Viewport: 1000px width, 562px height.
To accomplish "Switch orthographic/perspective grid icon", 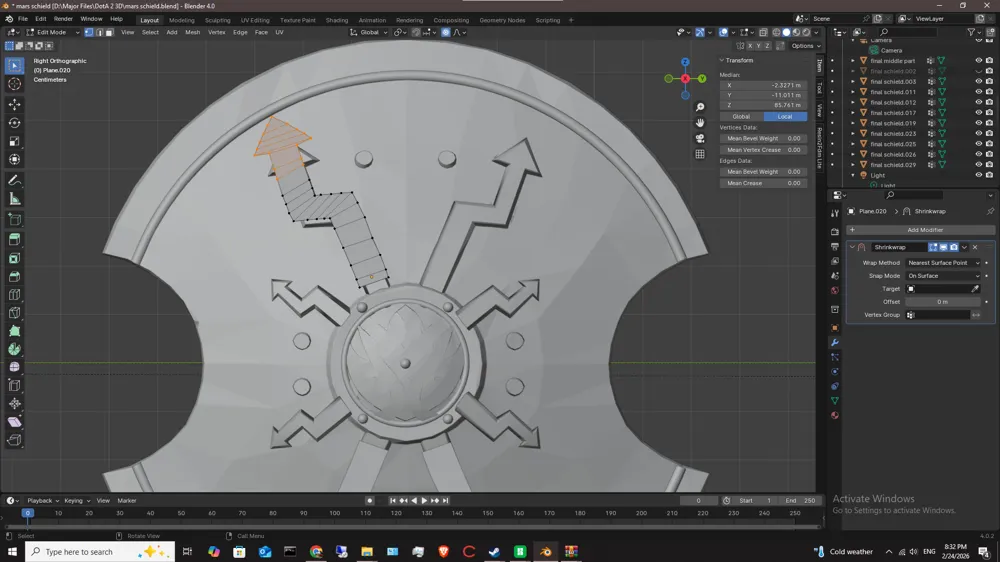I will 700,154.
